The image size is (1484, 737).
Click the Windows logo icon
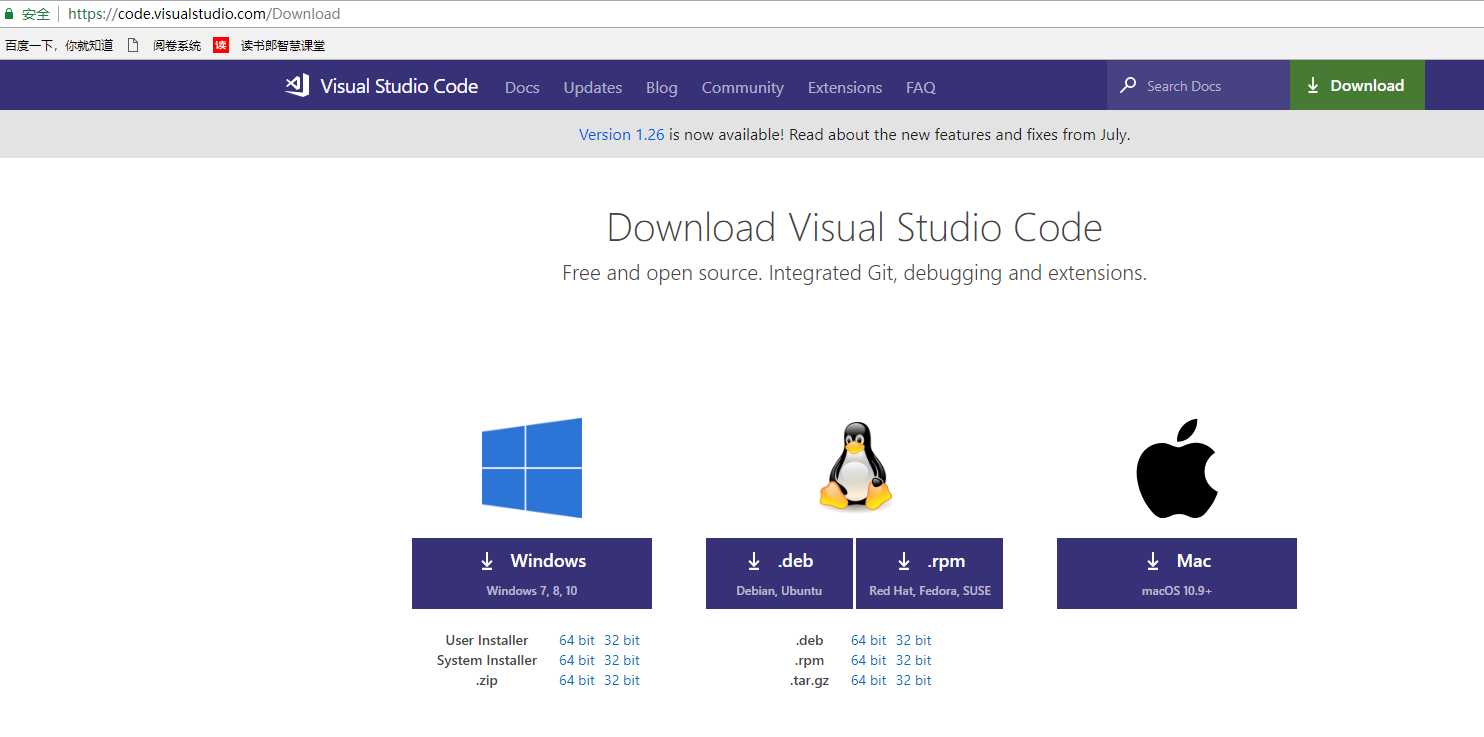pos(532,468)
